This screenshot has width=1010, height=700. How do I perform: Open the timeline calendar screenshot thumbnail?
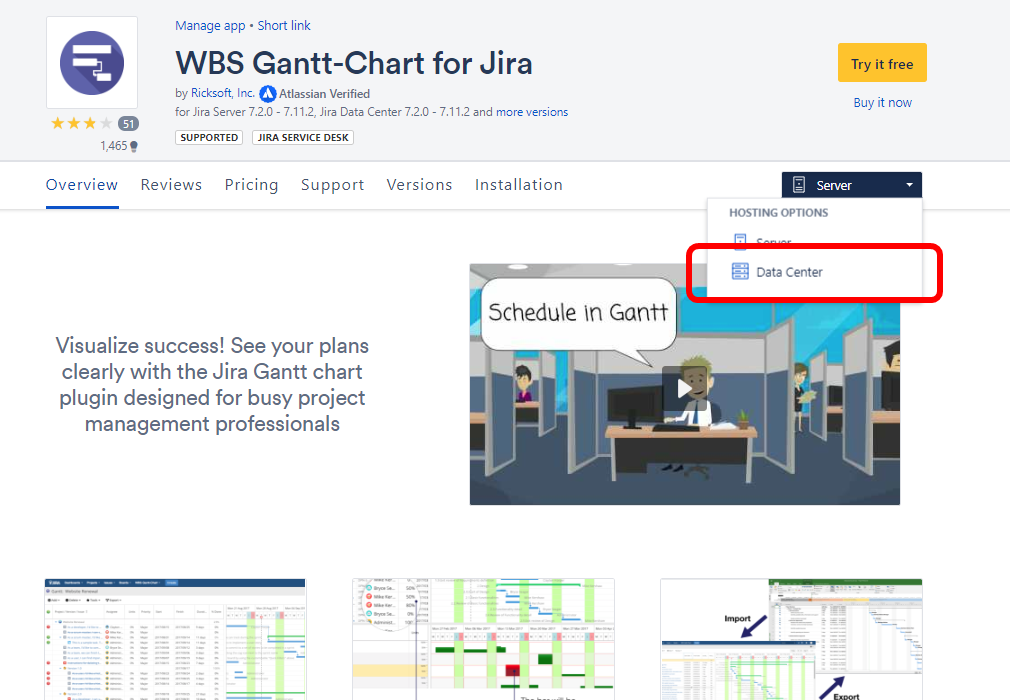click(483, 639)
